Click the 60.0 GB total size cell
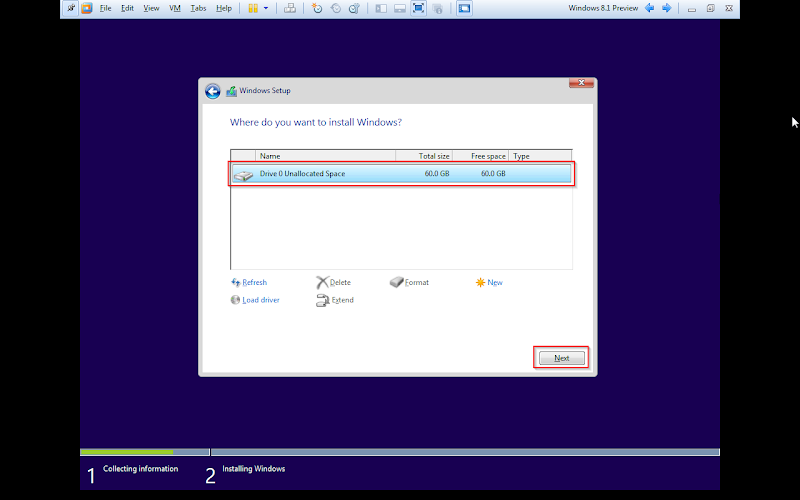Image resolution: width=800 pixels, height=500 pixels. tap(437, 173)
